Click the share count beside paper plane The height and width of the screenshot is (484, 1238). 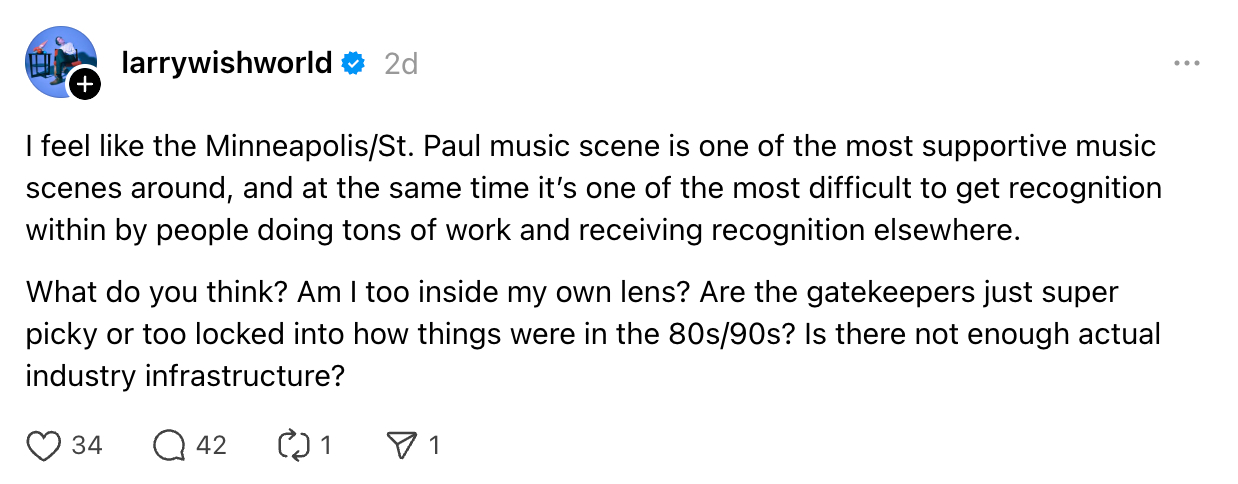pyautogui.click(x=434, y=445)
